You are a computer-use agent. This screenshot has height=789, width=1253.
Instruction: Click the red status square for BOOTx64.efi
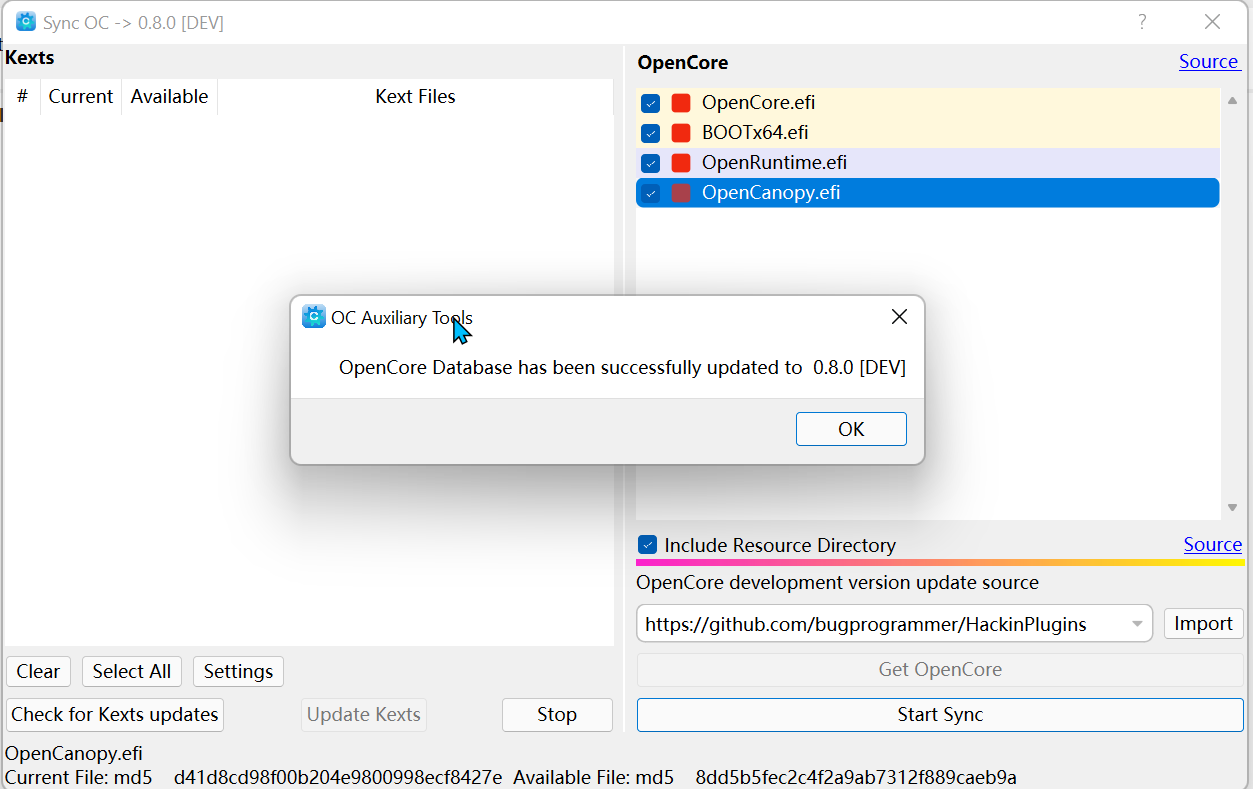tap(681, 133)
